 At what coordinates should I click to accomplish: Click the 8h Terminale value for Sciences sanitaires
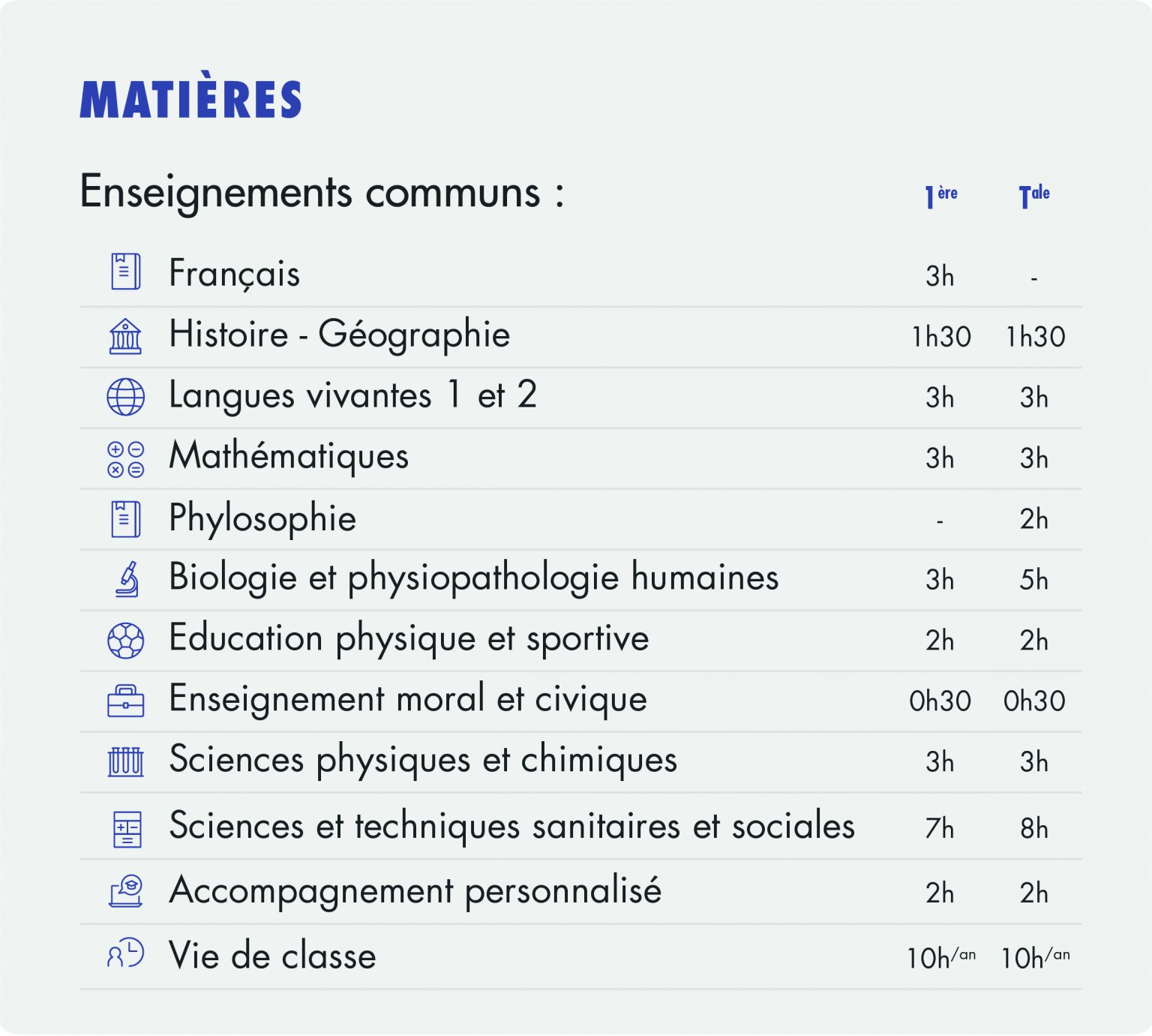1033,828
